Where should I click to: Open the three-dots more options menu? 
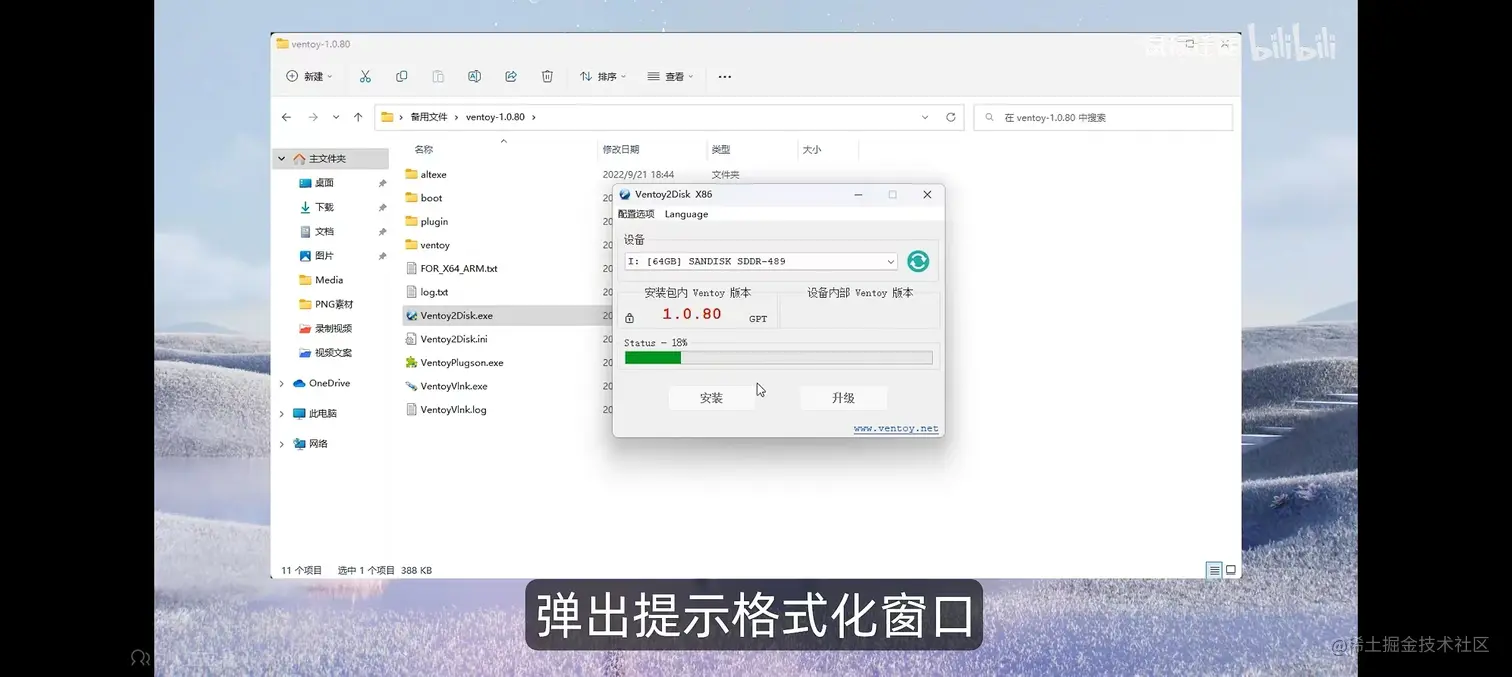725,76
